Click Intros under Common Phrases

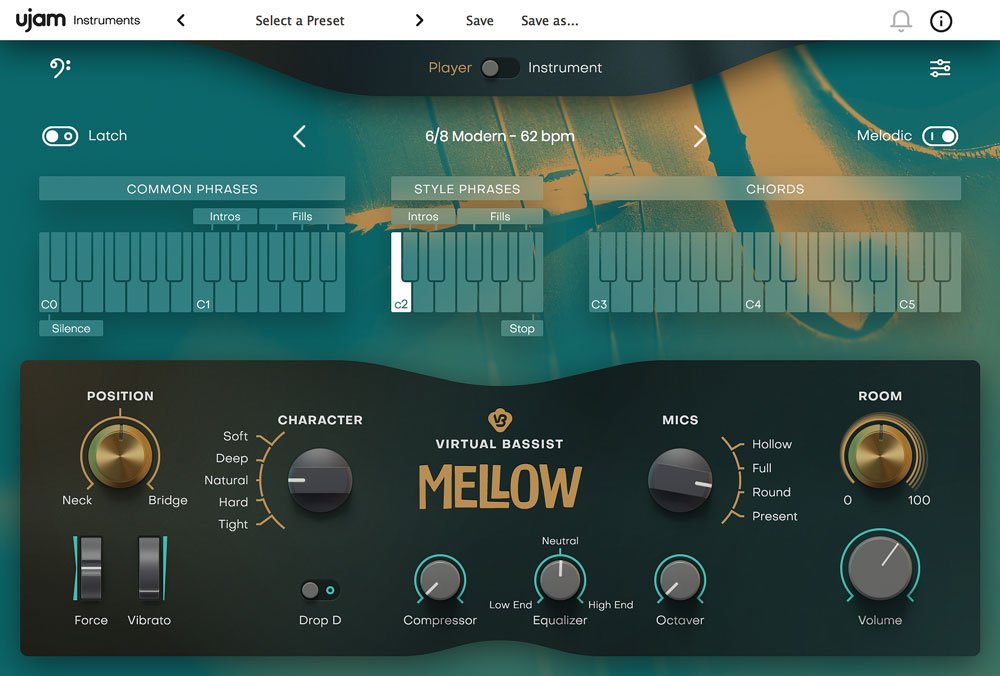click(225, 216)
